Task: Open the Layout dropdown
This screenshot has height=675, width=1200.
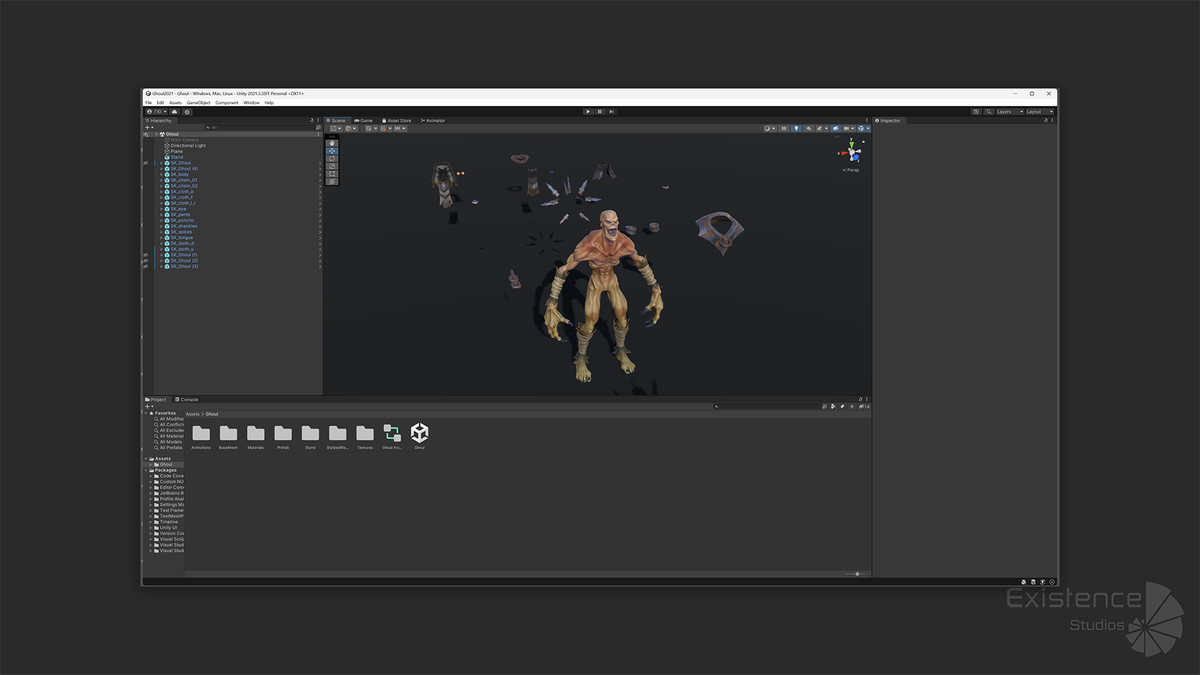Action: pos(1039,111)
